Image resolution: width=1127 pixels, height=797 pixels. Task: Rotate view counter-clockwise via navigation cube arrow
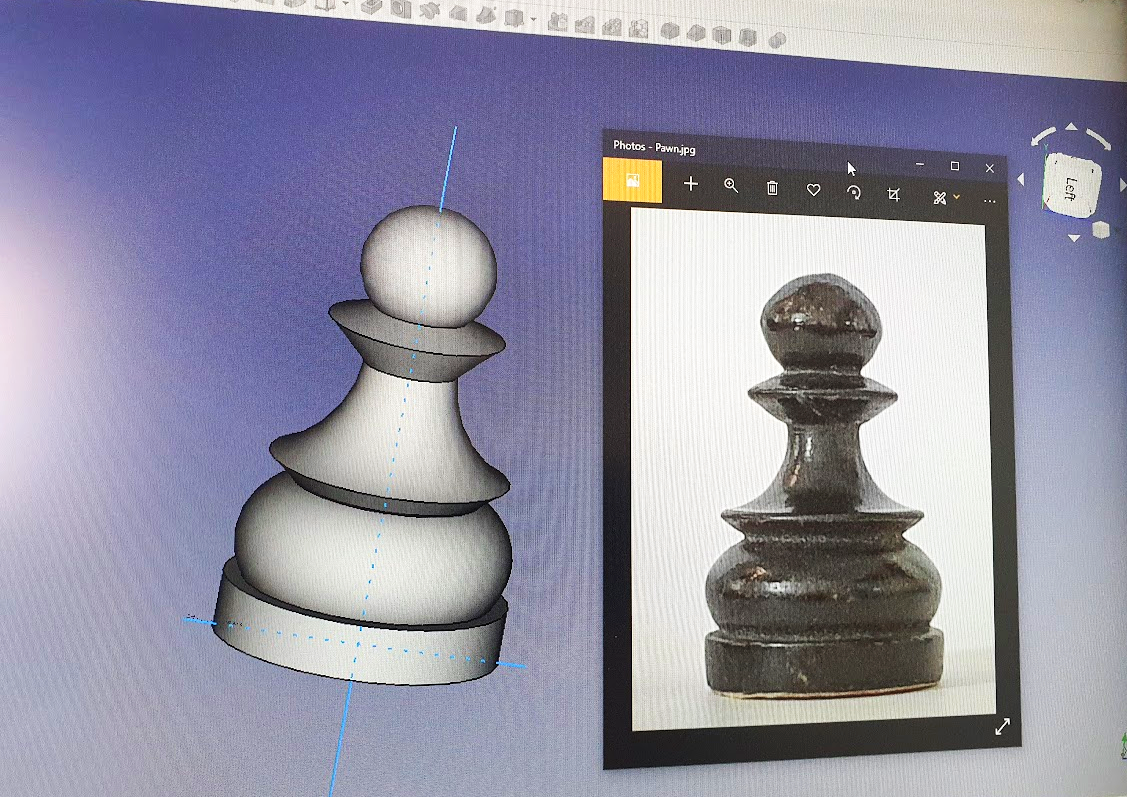1043,134
